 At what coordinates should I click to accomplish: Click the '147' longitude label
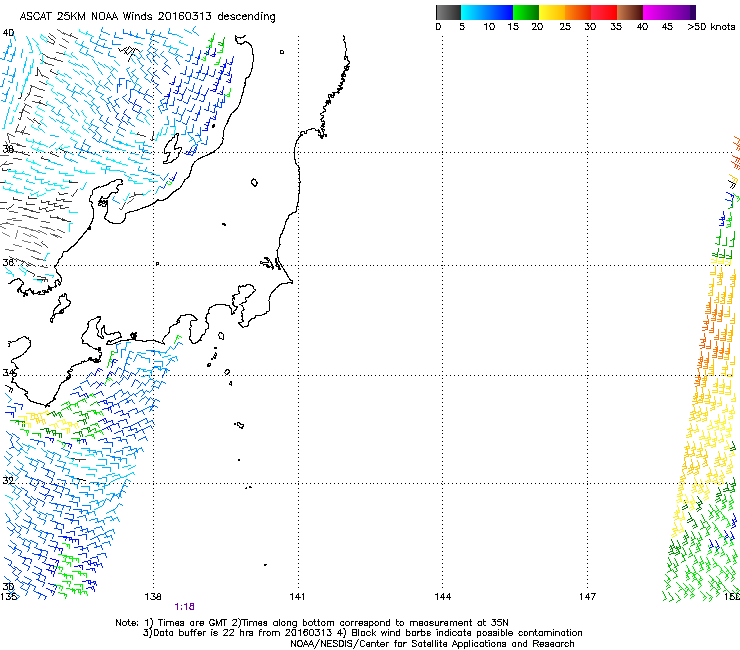coord(588,597)
